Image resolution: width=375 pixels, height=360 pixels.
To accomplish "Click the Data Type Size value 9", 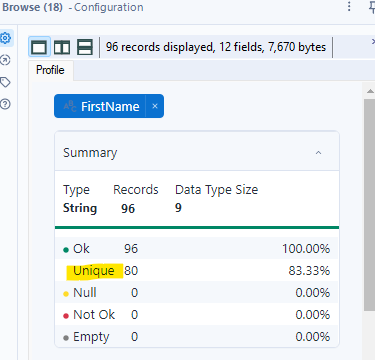I will point(178,208).
